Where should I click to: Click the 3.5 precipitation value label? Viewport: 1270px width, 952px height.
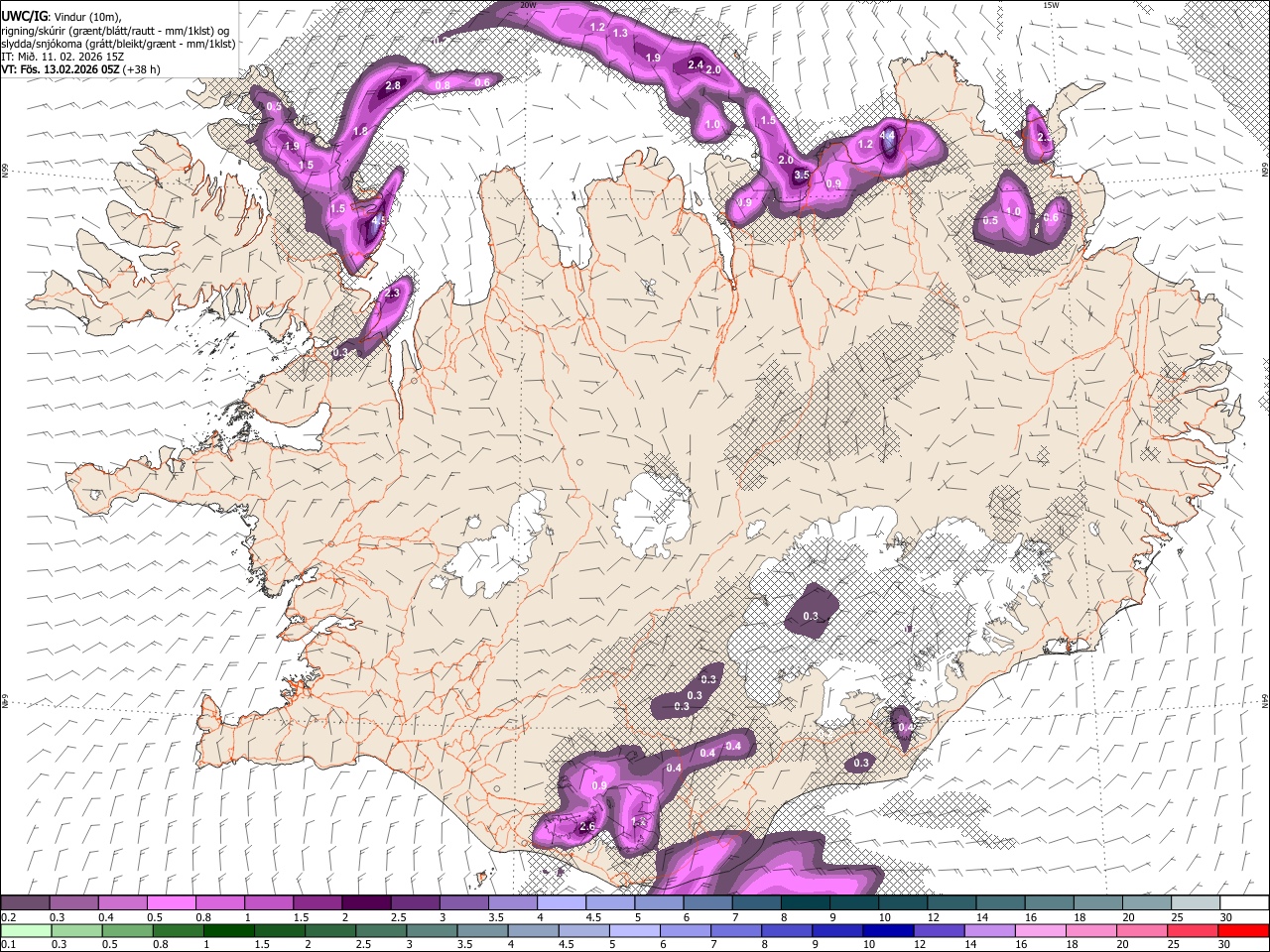click(x=802, y=176)
